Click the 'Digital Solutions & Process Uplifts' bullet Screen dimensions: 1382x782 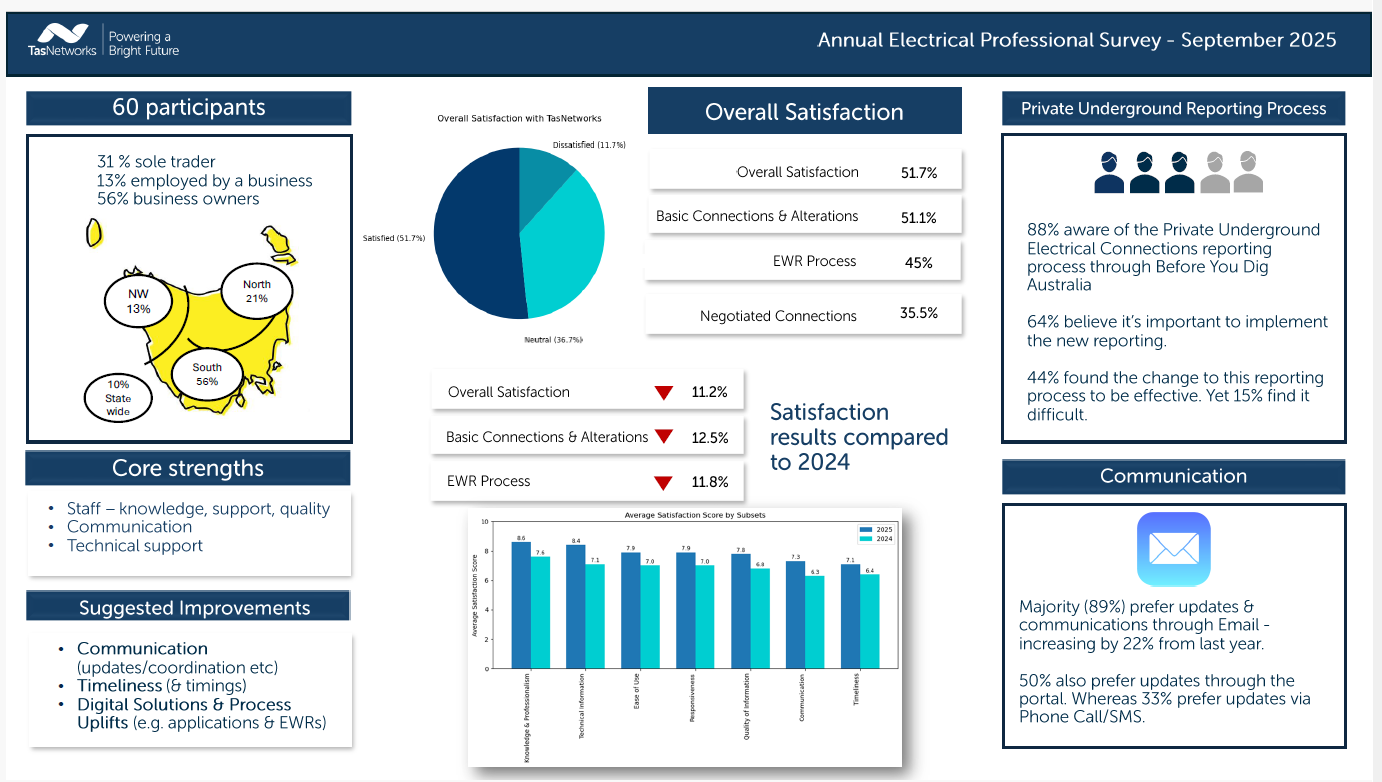[202, 713]
